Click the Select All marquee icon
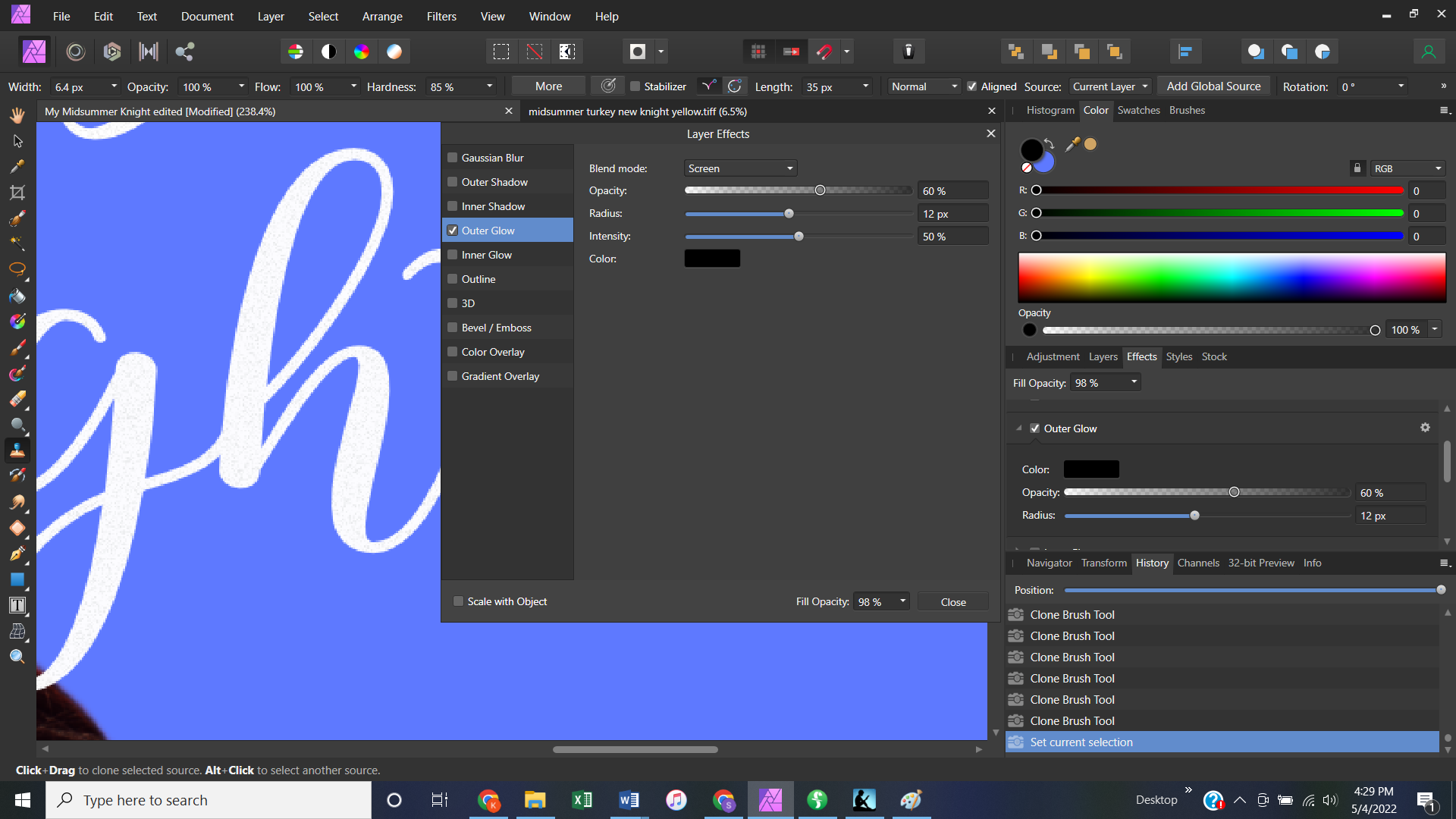This screenshot has height=819, width=1456. [501, 52]
